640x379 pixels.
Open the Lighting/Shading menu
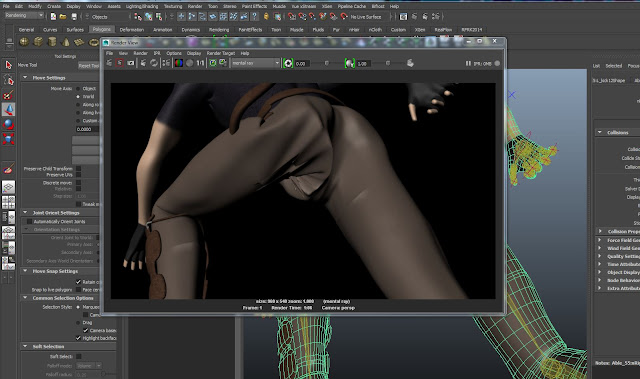point(141,6)
